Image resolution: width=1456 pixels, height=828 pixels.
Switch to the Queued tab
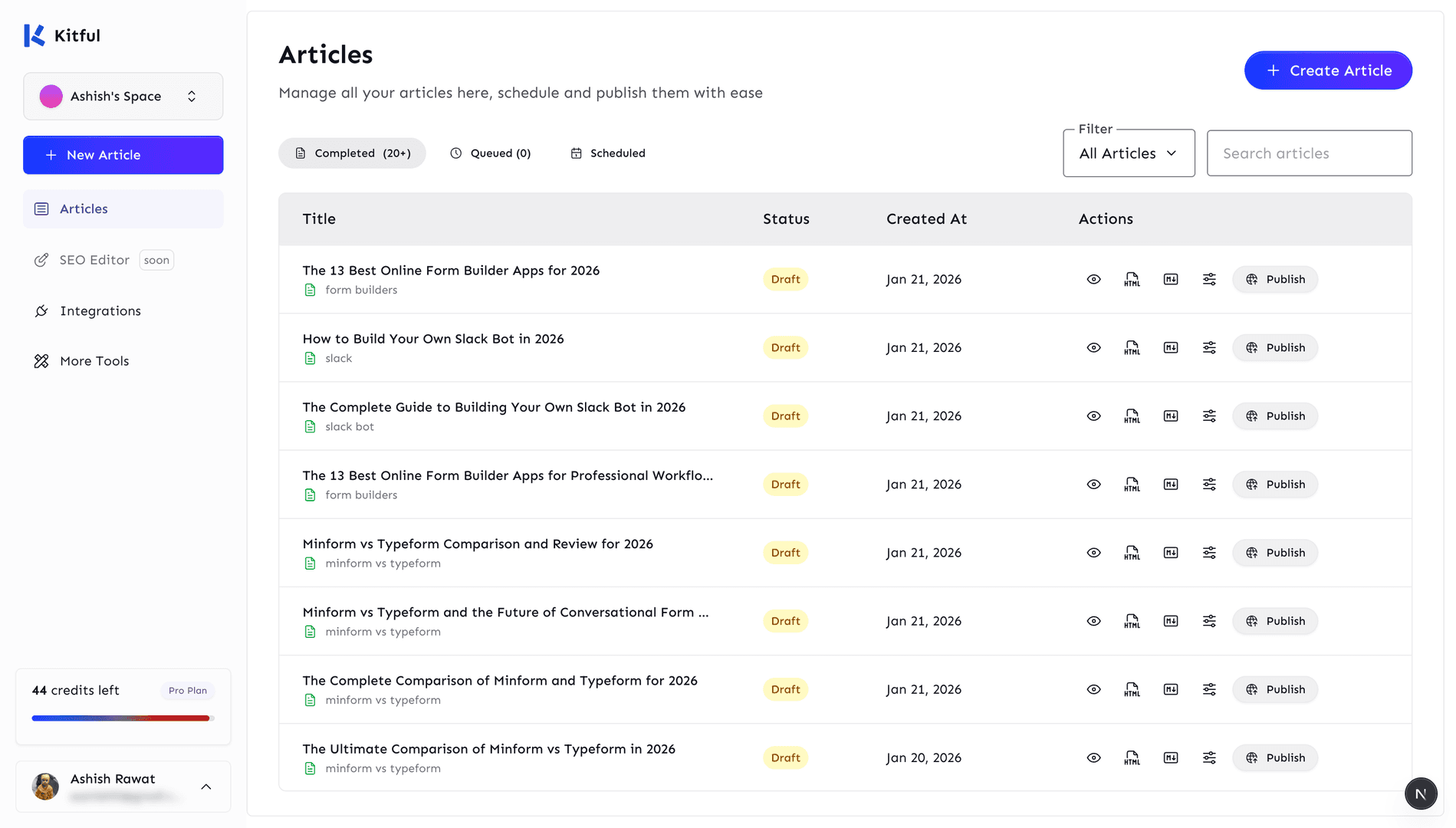[490, 153]
